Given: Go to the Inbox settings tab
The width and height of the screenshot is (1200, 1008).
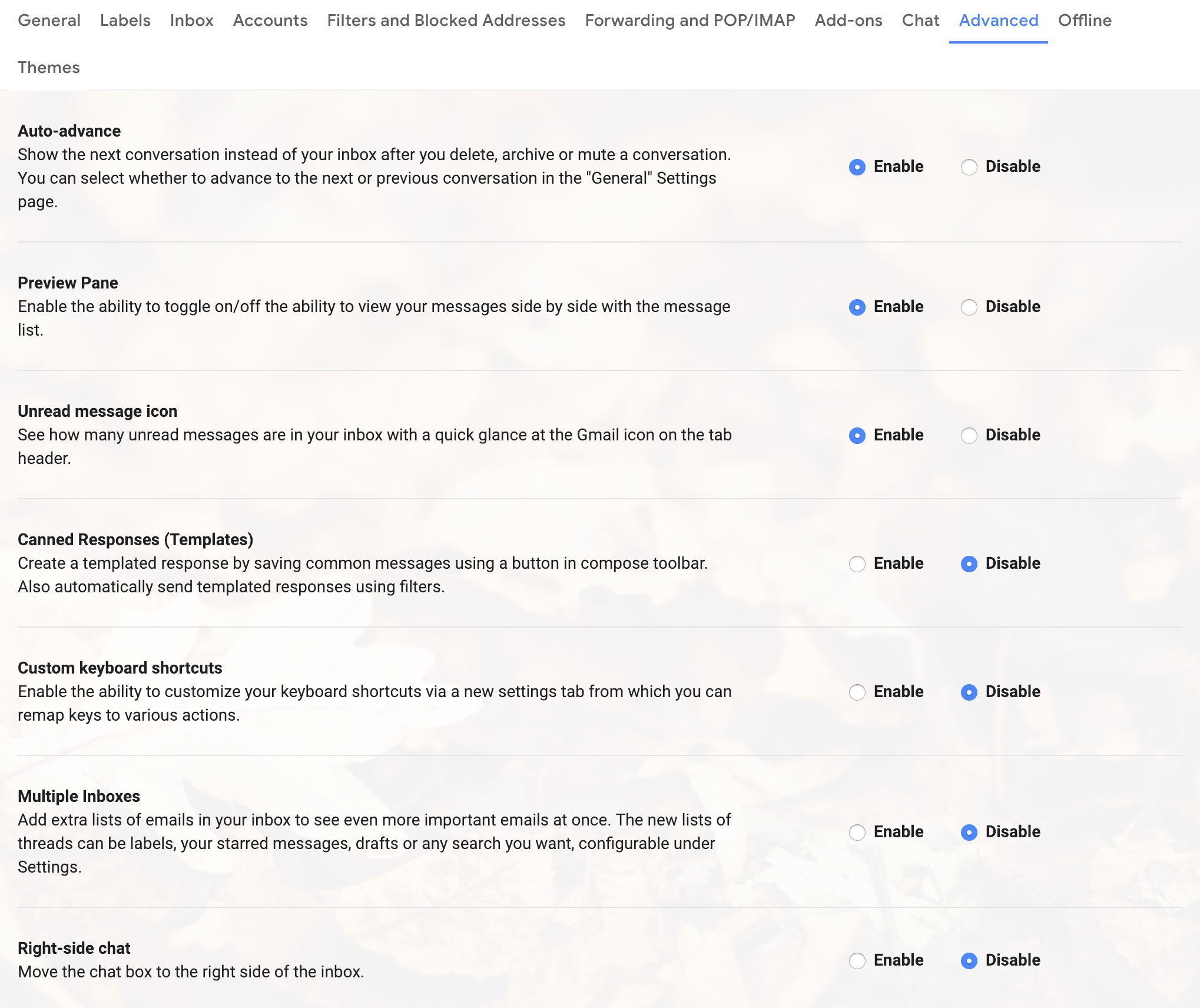Looking at the screenshot, I should tap(191, 21).
